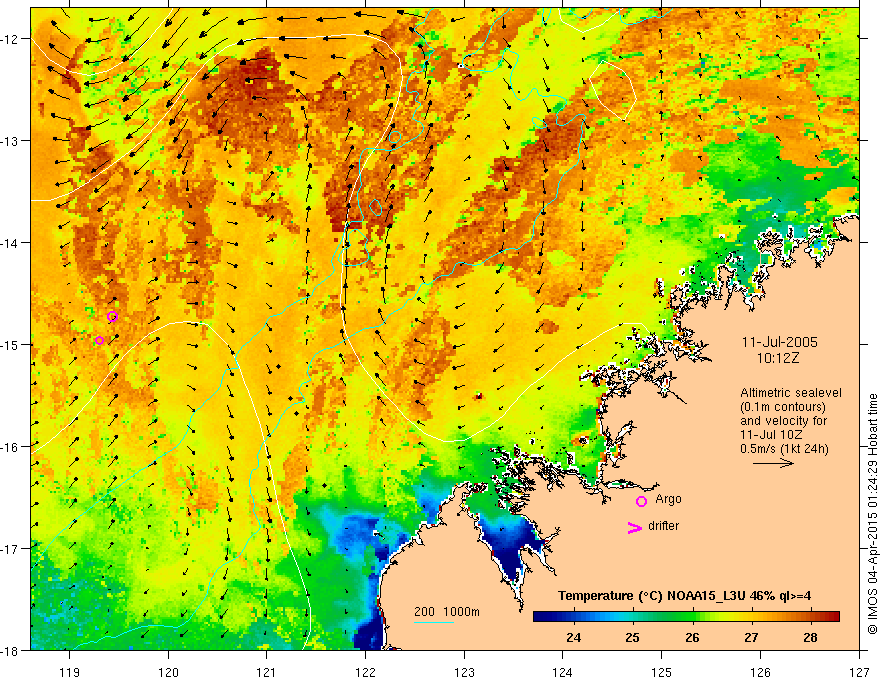880x680 pixels.
Task: Click the '200 1000m' isobath label
Action: pyautogui.click(x=447, y=612)
